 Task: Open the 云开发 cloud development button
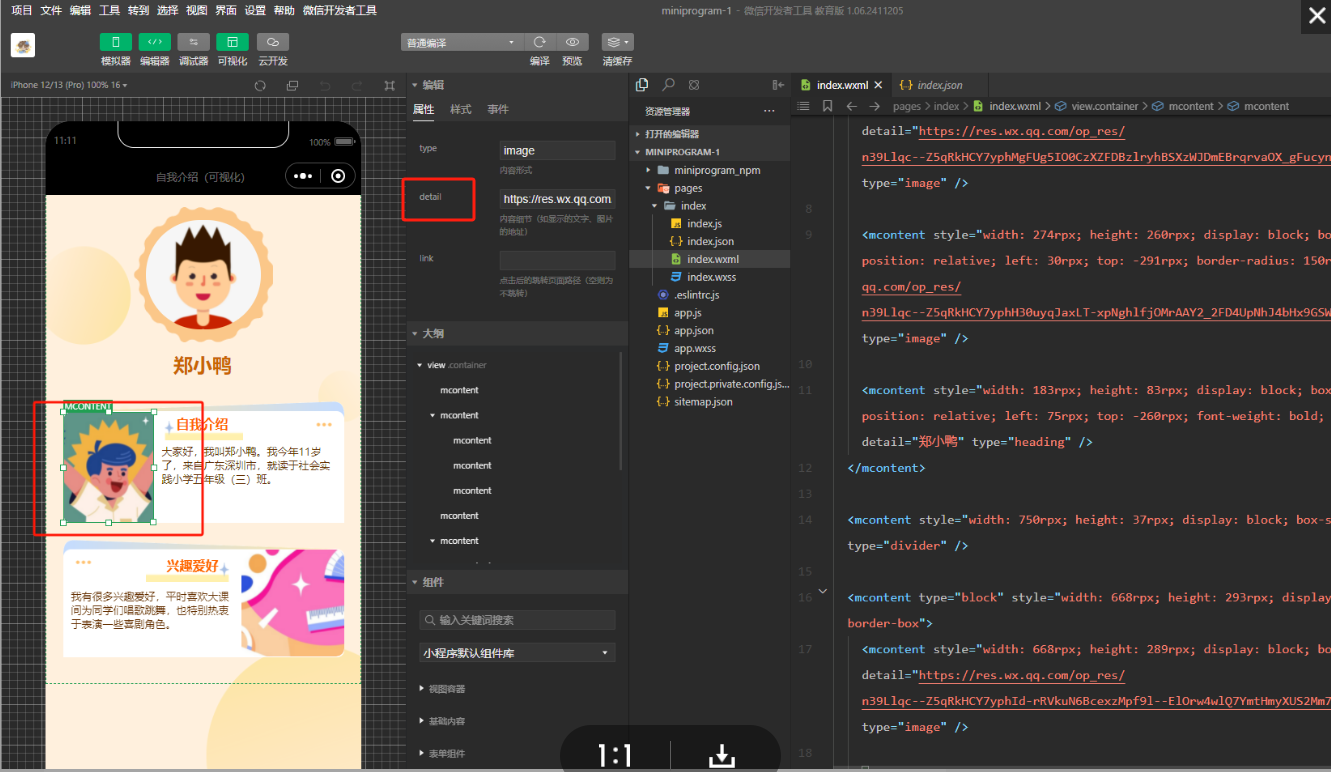(272, 42)
